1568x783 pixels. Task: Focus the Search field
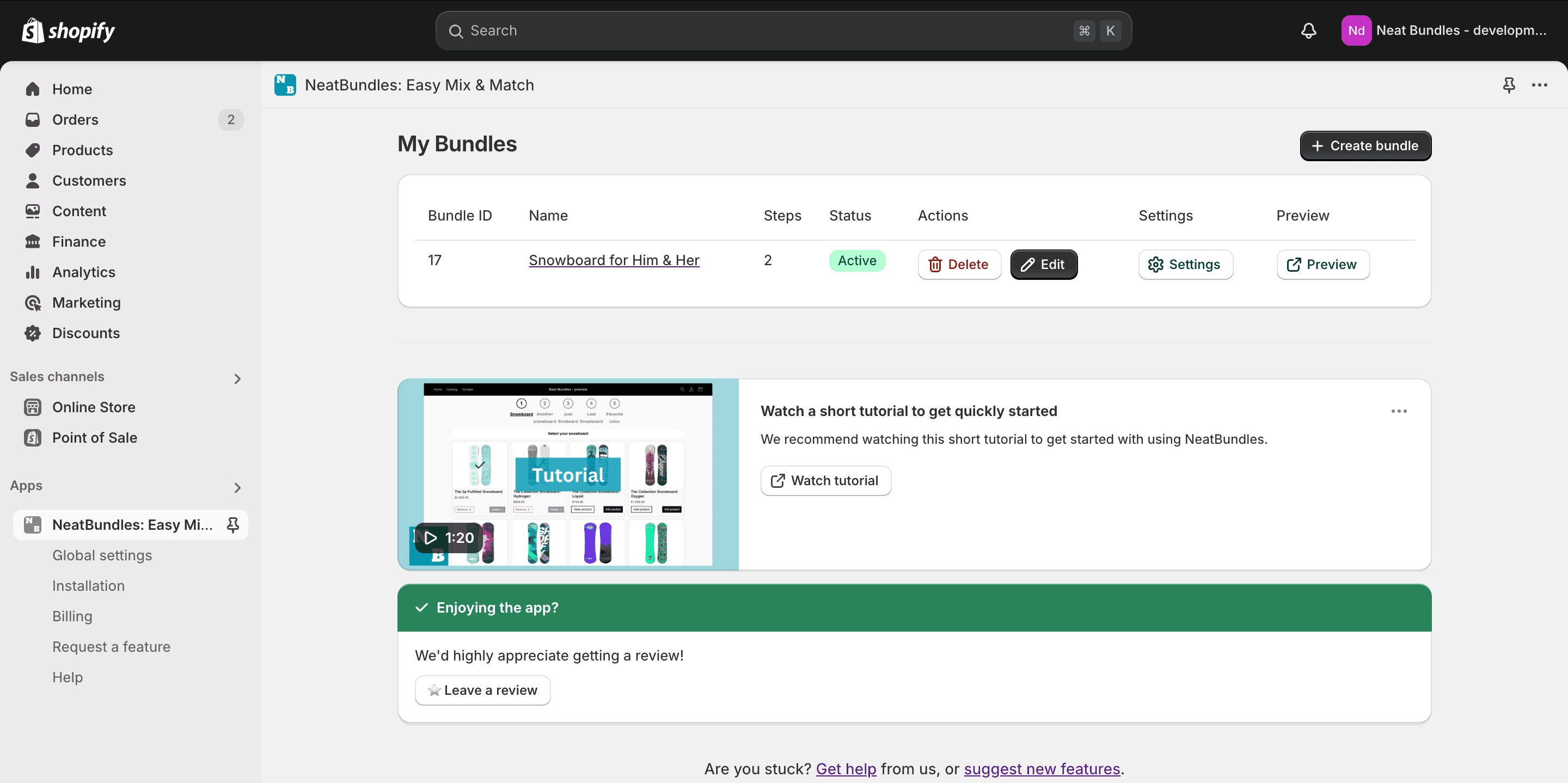click(x=783, y=30)
